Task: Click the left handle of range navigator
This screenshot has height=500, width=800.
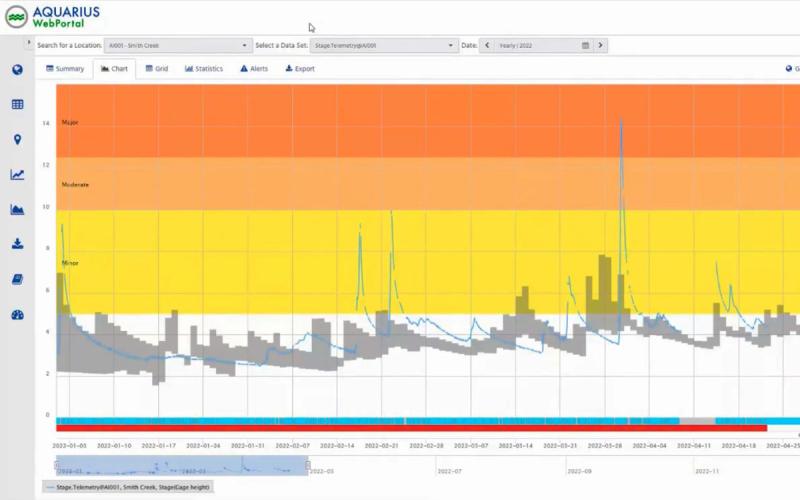Action: 57,465
